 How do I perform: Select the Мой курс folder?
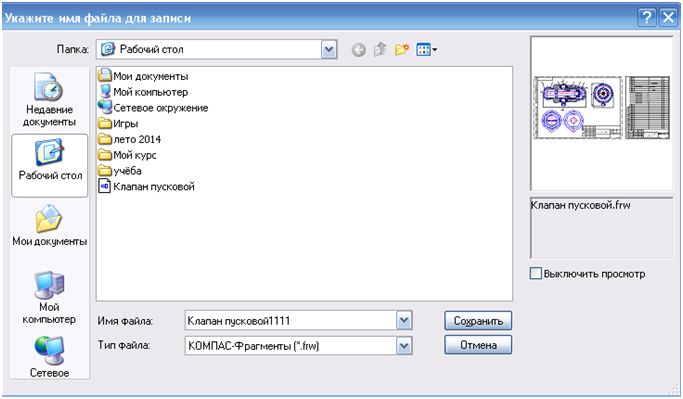[x=127, y=155]
